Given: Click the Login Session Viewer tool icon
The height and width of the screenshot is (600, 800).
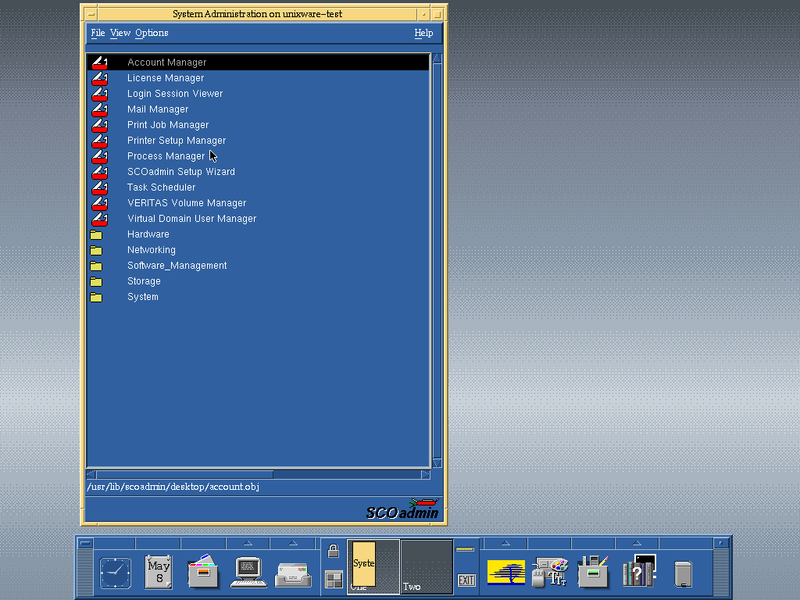Looking at the screenshot, I should (x=99, y=94).
